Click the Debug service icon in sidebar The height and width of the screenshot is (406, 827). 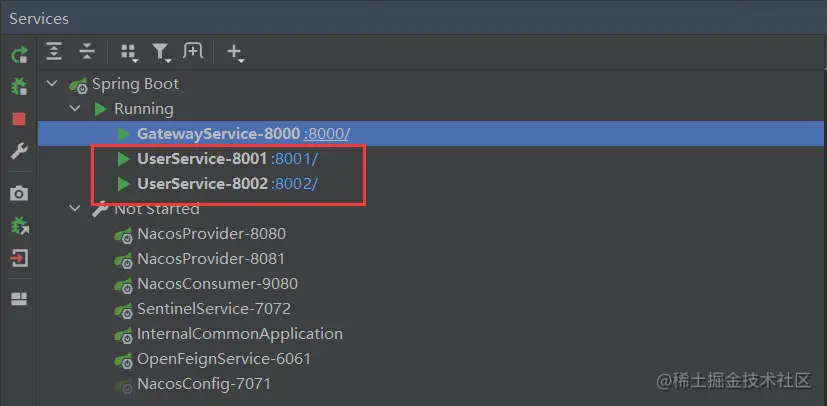click(x=19, y=86)
